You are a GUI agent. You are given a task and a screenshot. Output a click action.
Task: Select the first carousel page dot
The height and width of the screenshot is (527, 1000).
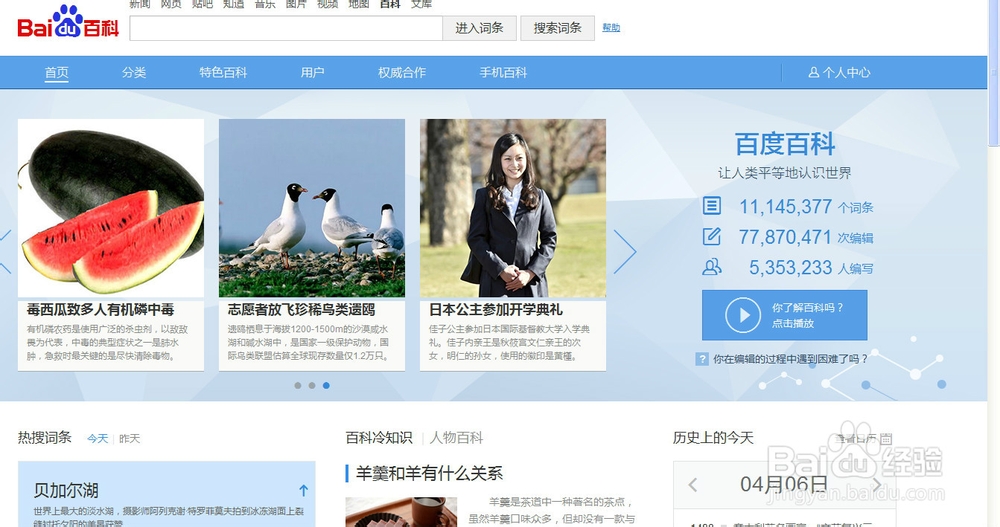tap(298, 385)
